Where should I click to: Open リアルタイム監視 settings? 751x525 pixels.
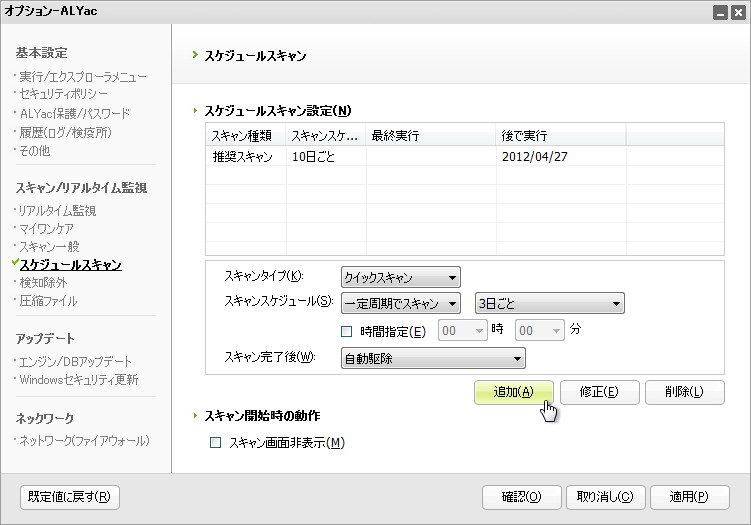57,211
